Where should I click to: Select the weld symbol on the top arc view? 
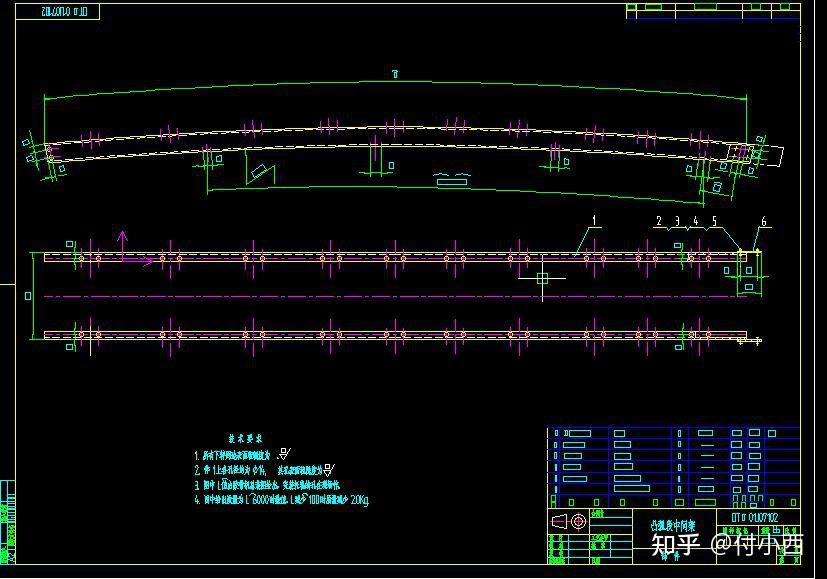click(452, 175)
